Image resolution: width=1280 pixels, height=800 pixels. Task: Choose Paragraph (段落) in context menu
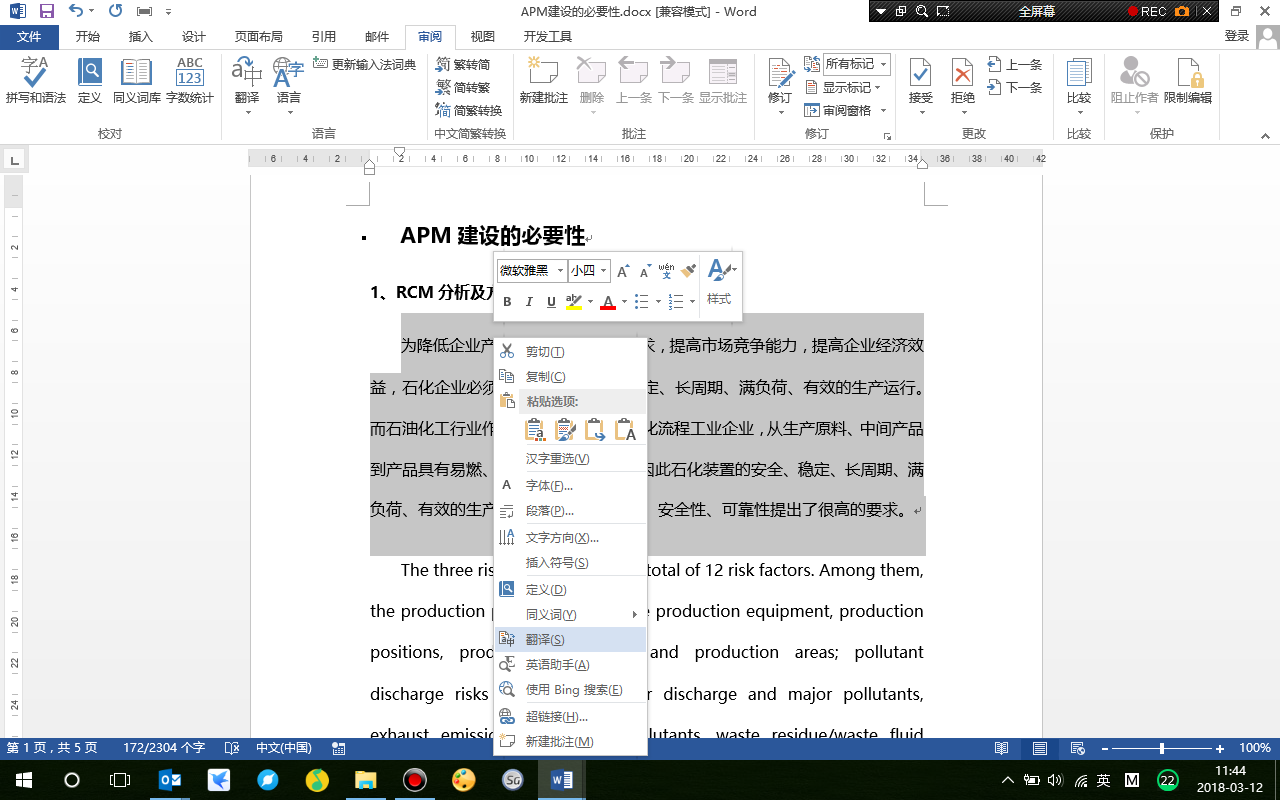(571, 510)
